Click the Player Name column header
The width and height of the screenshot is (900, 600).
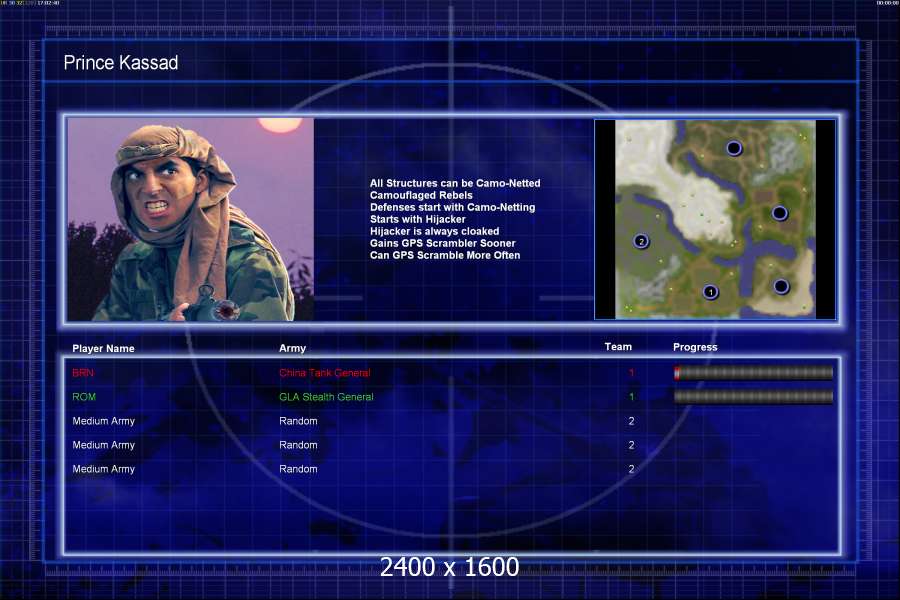point(103,349)
